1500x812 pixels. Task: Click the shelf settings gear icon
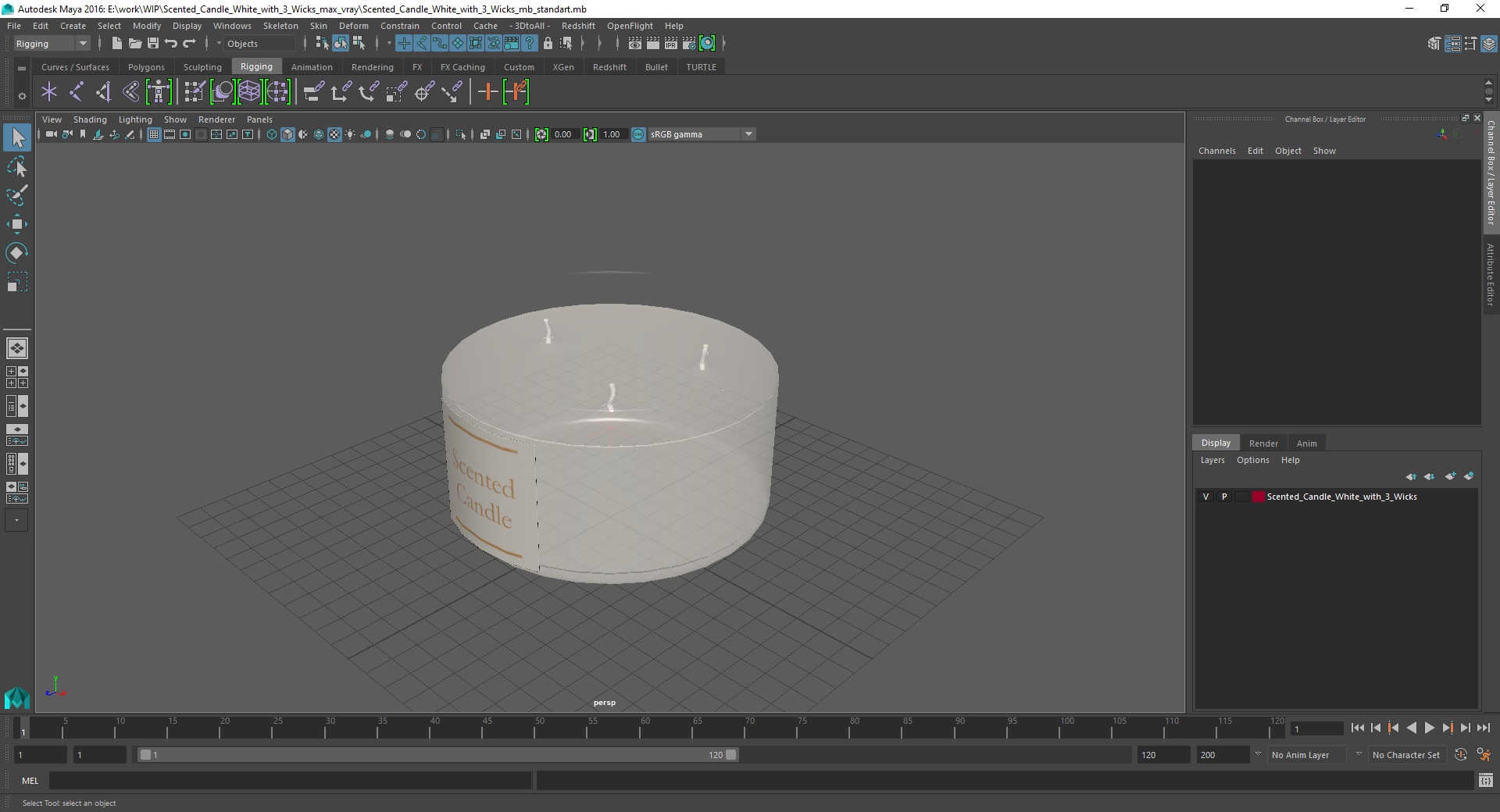click(22, 97)
